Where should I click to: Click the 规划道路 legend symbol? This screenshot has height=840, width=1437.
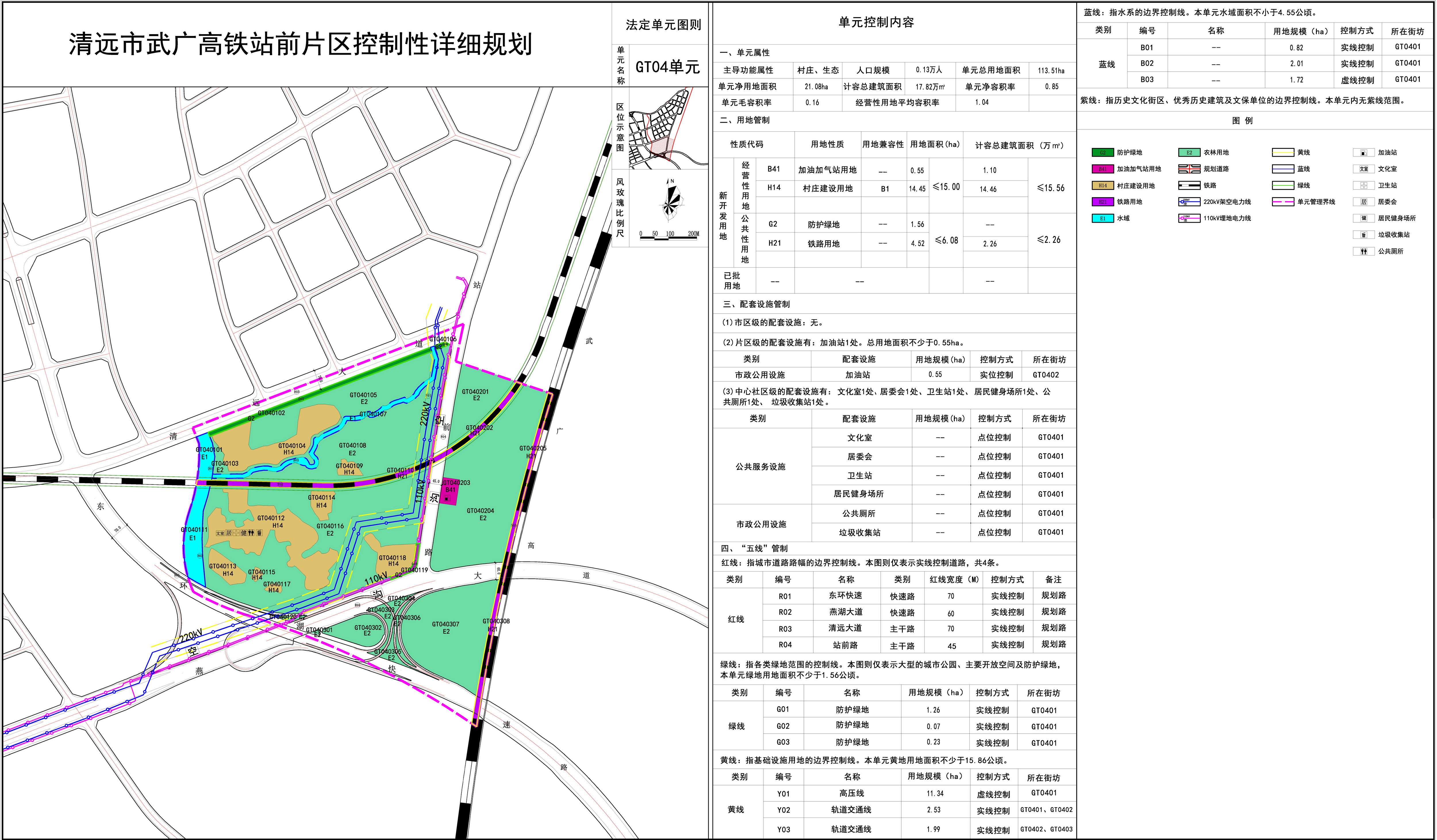pos(1189,169)
